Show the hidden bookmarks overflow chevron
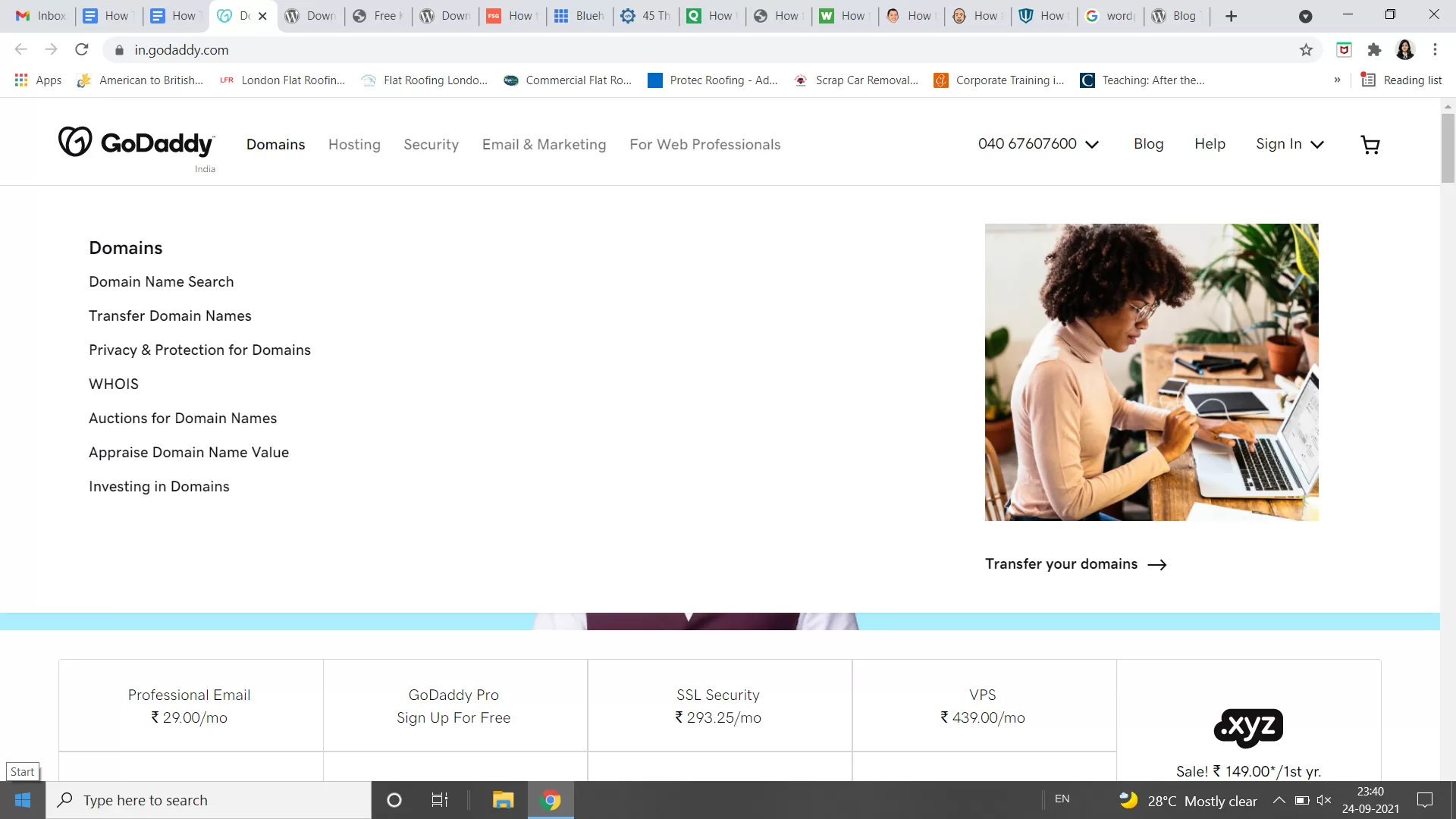 click(x=1337, y=80)
